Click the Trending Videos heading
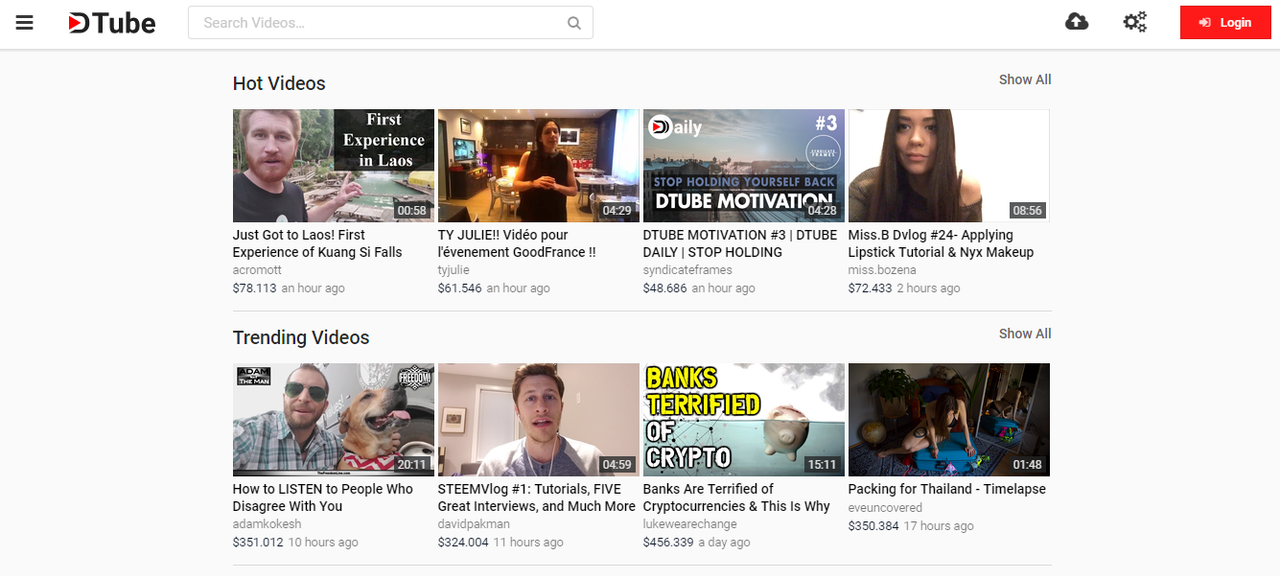 pos(301,338)
